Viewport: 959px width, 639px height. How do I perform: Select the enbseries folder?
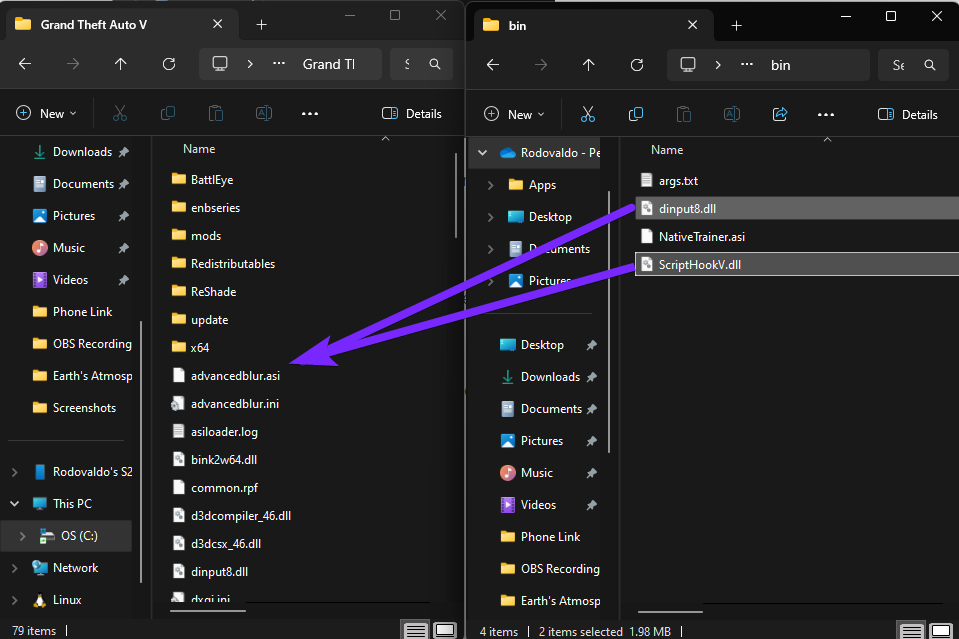(206, 208)
